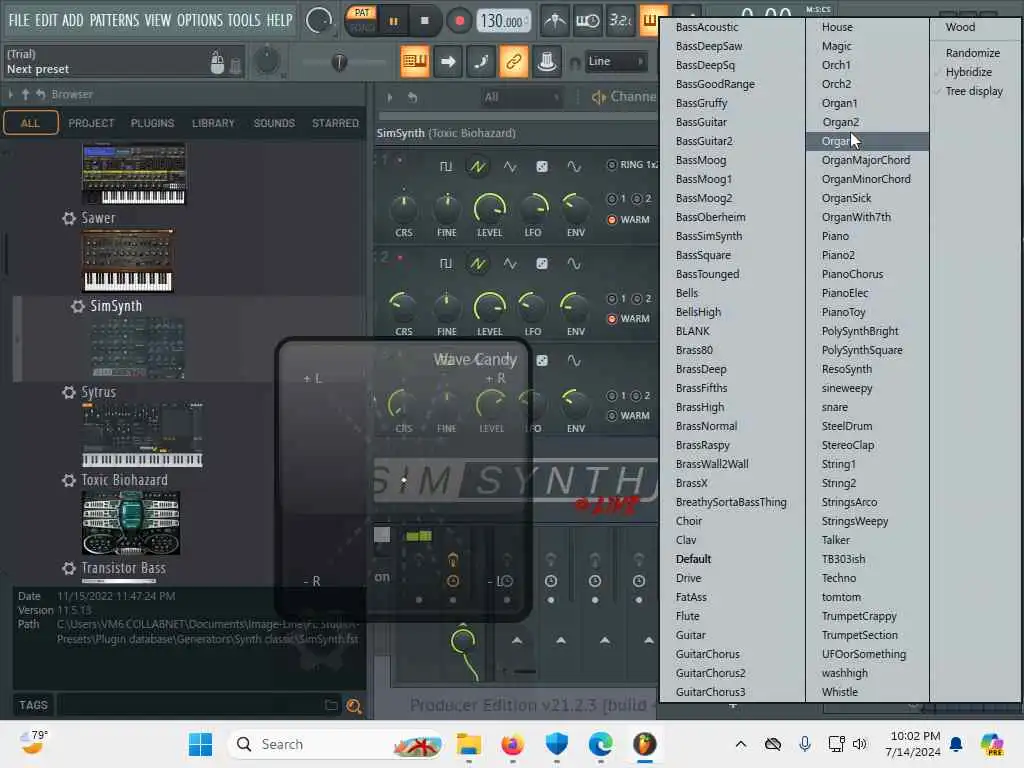
Task: Toggle octave option 2 on oscillator 1
Action: coord(636,199)
